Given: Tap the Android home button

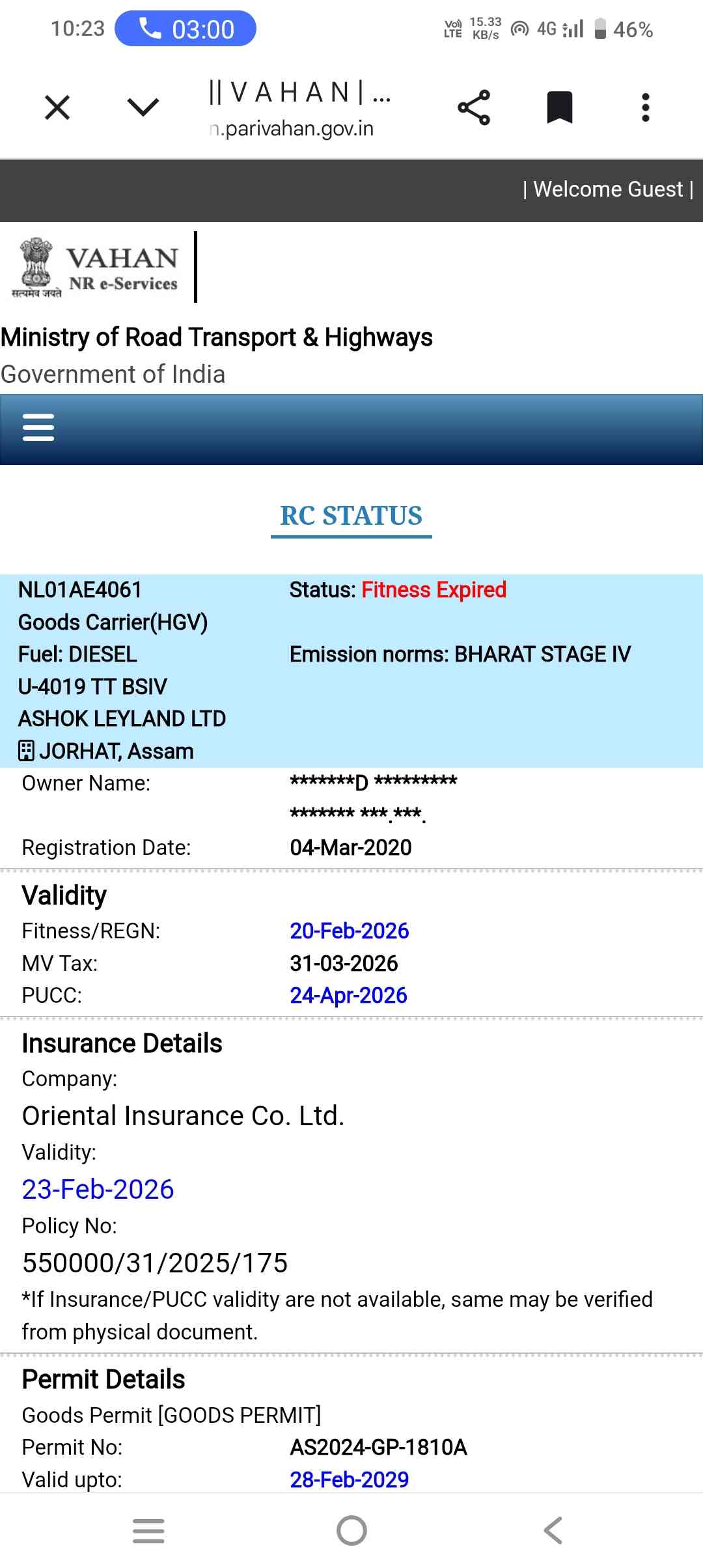Looking at the screenshot, I should [351, 1531].
